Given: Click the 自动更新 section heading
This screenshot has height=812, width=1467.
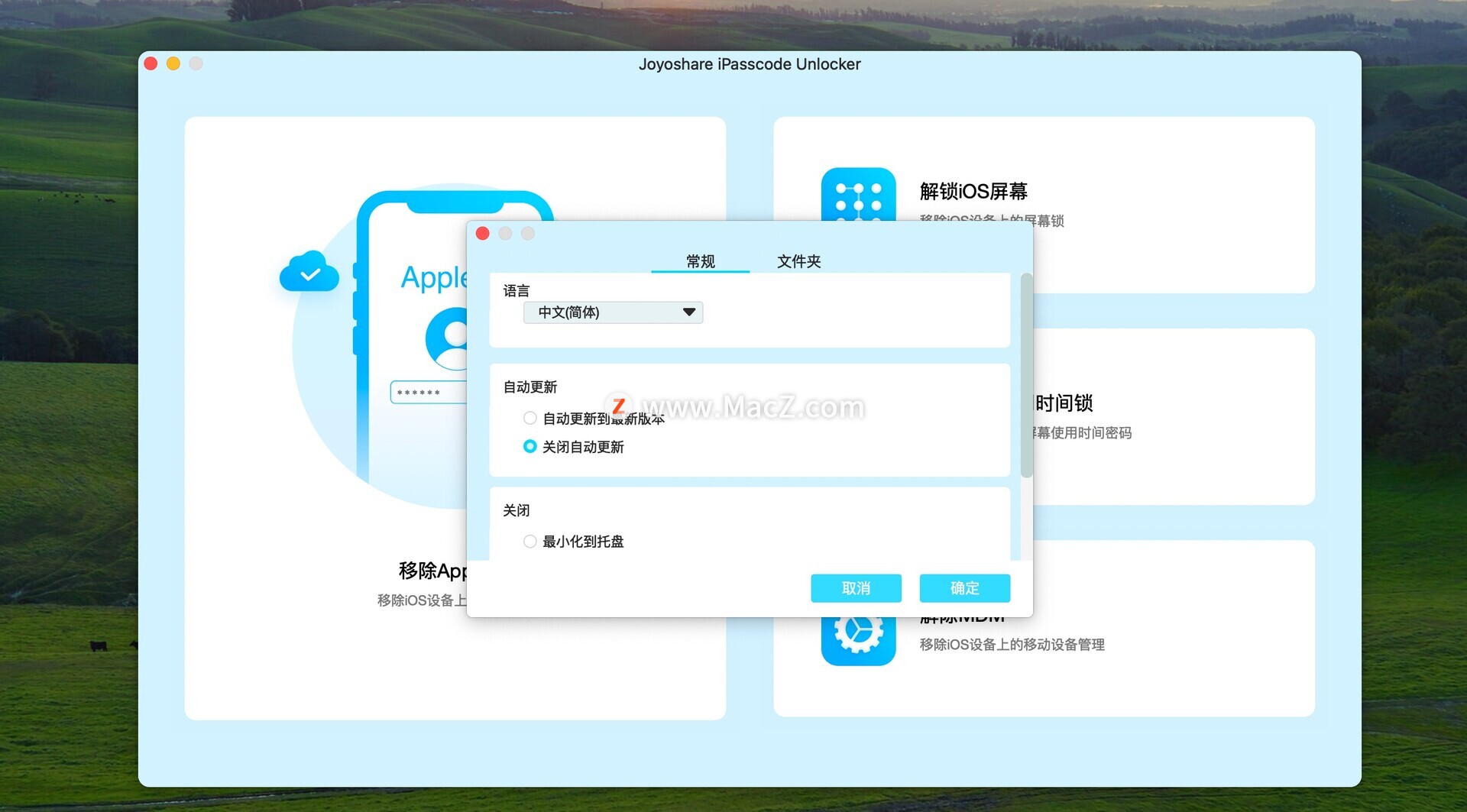Looking at the screenshot, I should pos(530,387).
